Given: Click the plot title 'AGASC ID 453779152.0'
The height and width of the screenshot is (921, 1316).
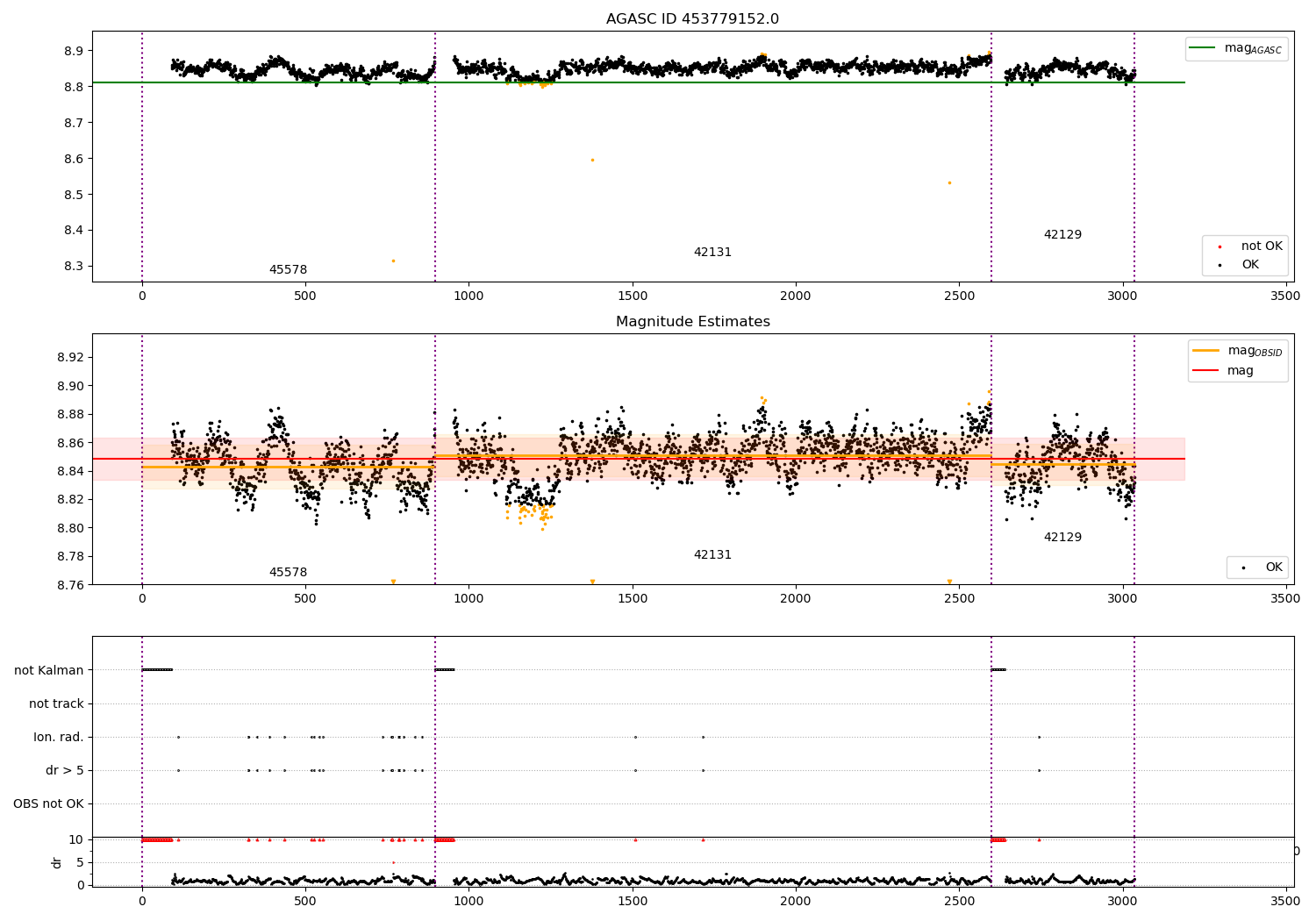Looking at the screenshot, I should [692, 19].
